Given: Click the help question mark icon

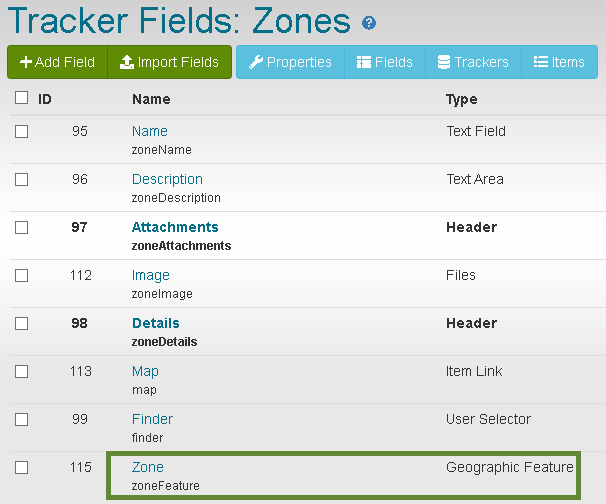Looking at the screenshot, I should pos(369,23).
